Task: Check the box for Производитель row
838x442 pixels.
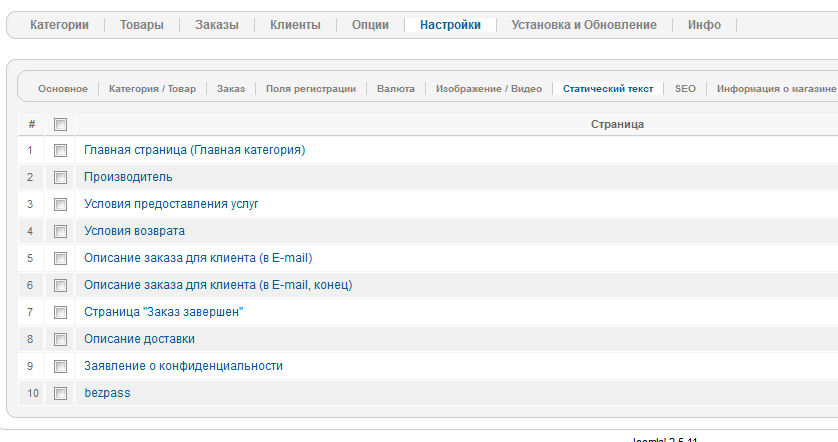Action: coord(60,177)
